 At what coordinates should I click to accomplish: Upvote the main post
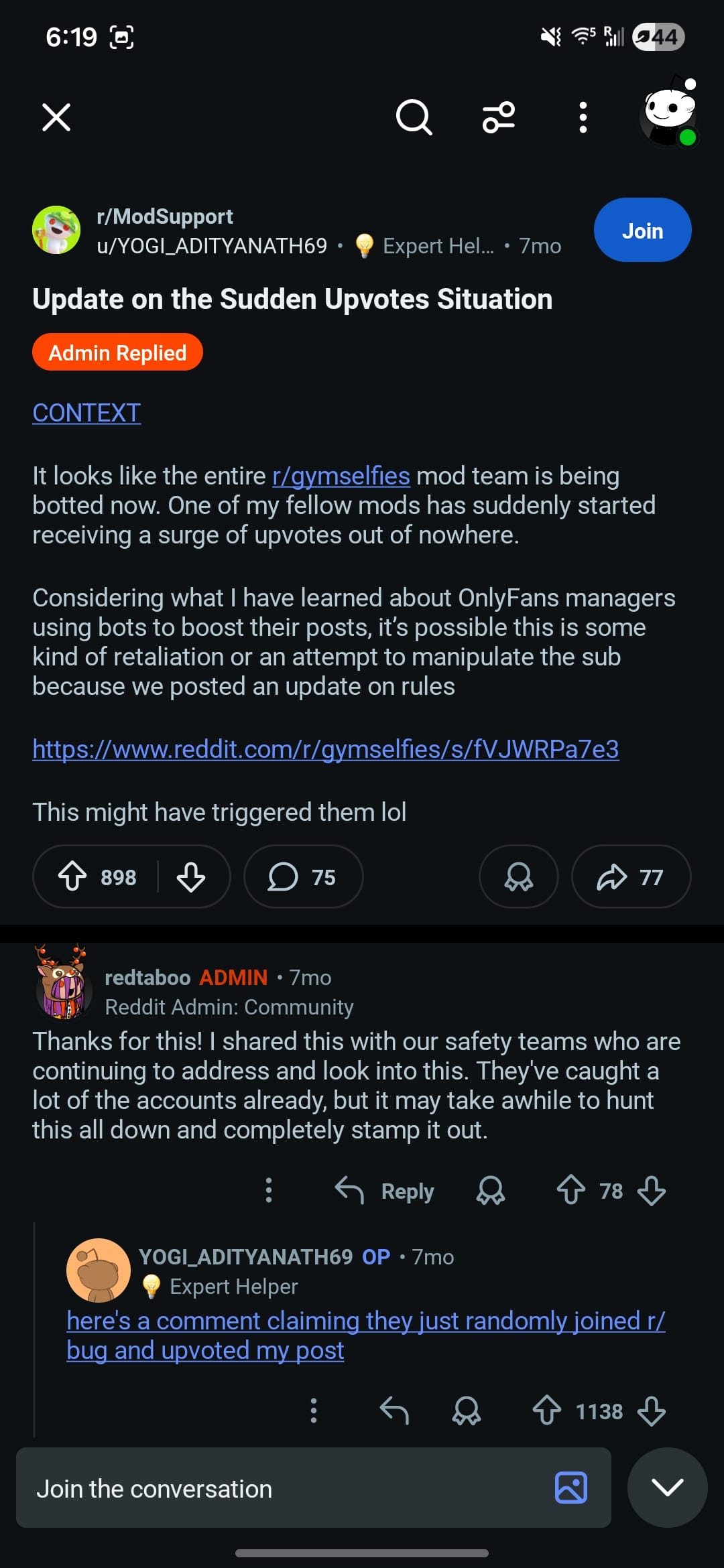72,876
